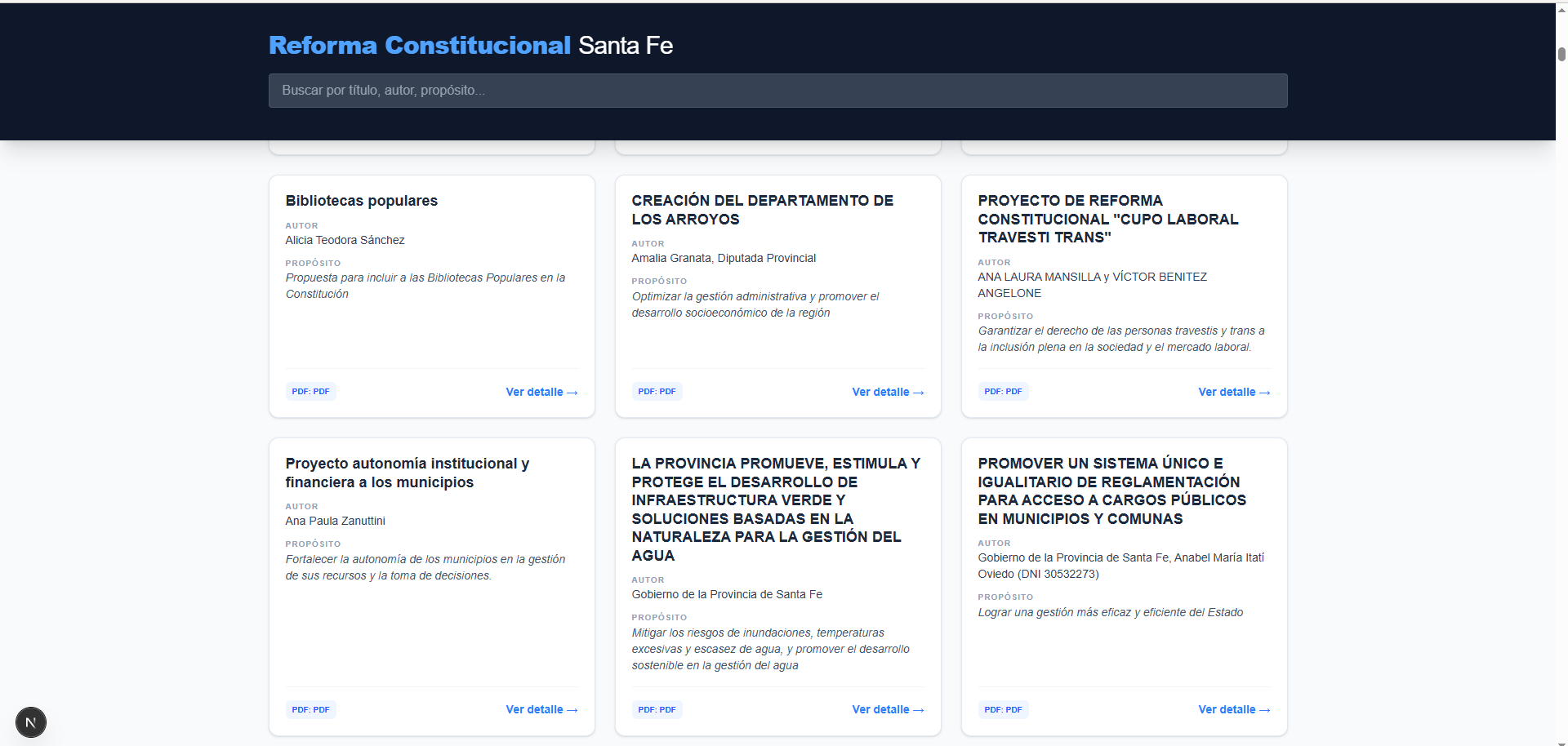Open the PDF for Proyecto autonomía institucional
This screenshot has height=746, width=1568.
[310, 709]
